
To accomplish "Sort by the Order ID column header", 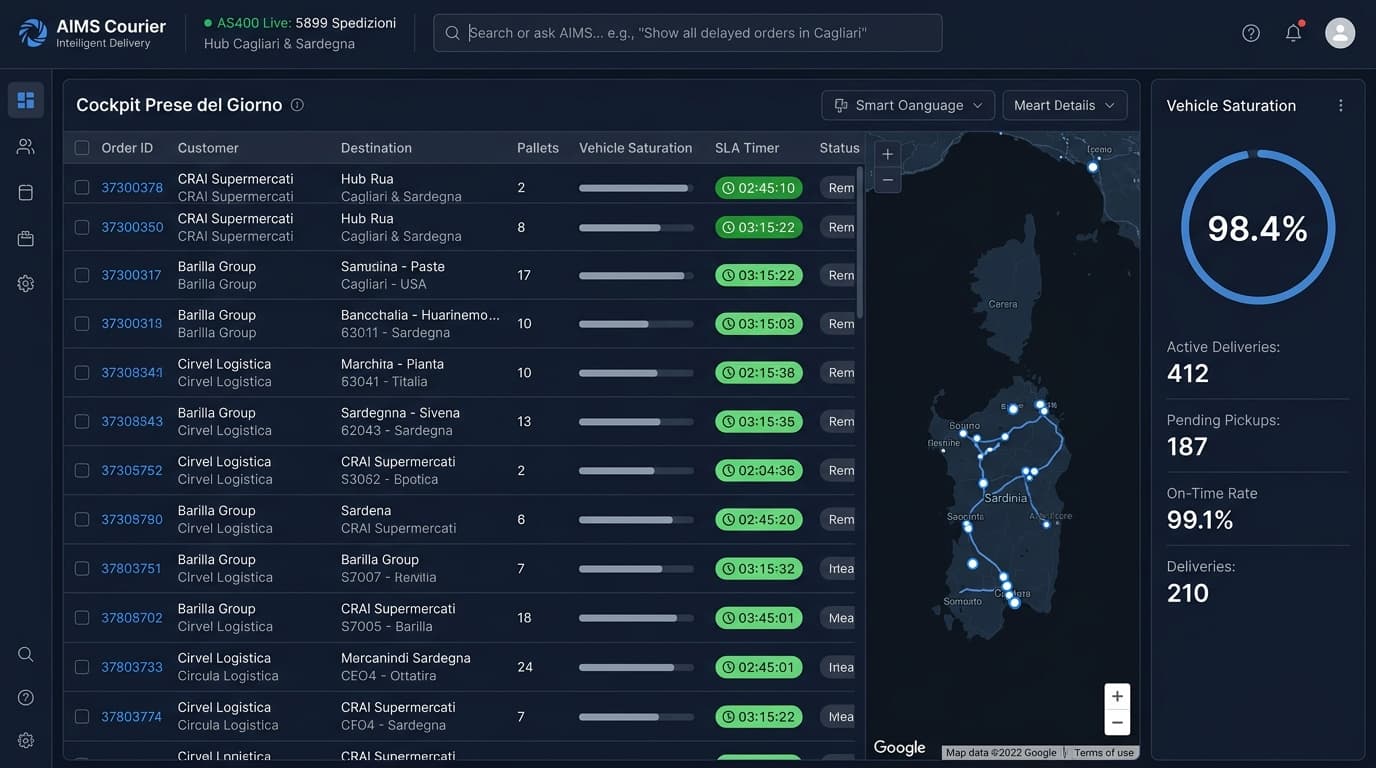I will coord(127,148).
